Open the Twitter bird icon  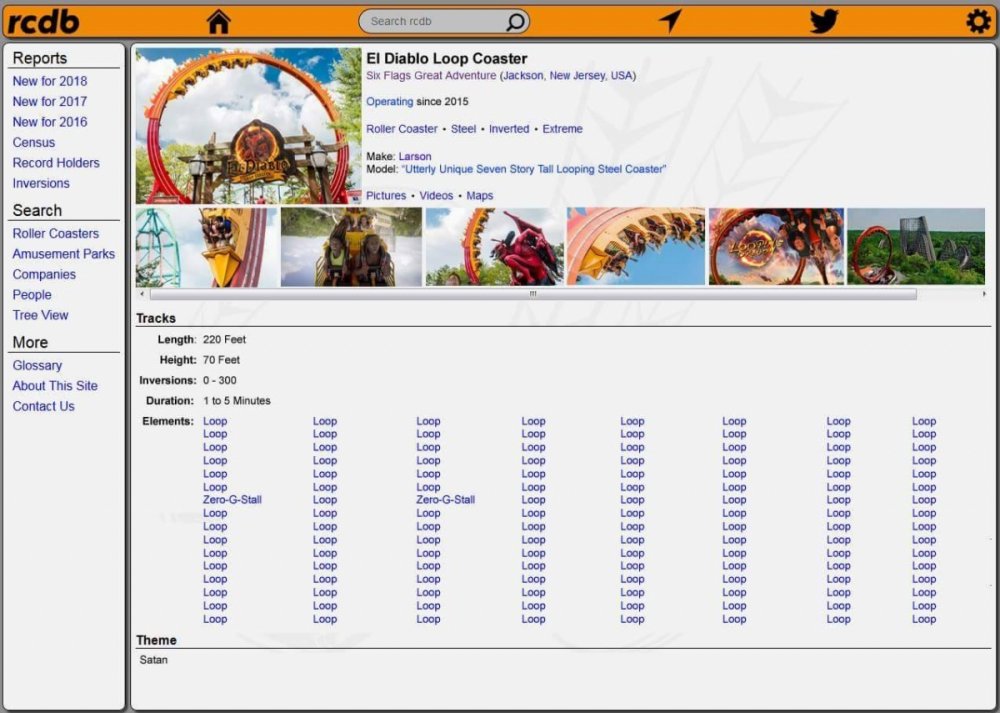[824, 21]
